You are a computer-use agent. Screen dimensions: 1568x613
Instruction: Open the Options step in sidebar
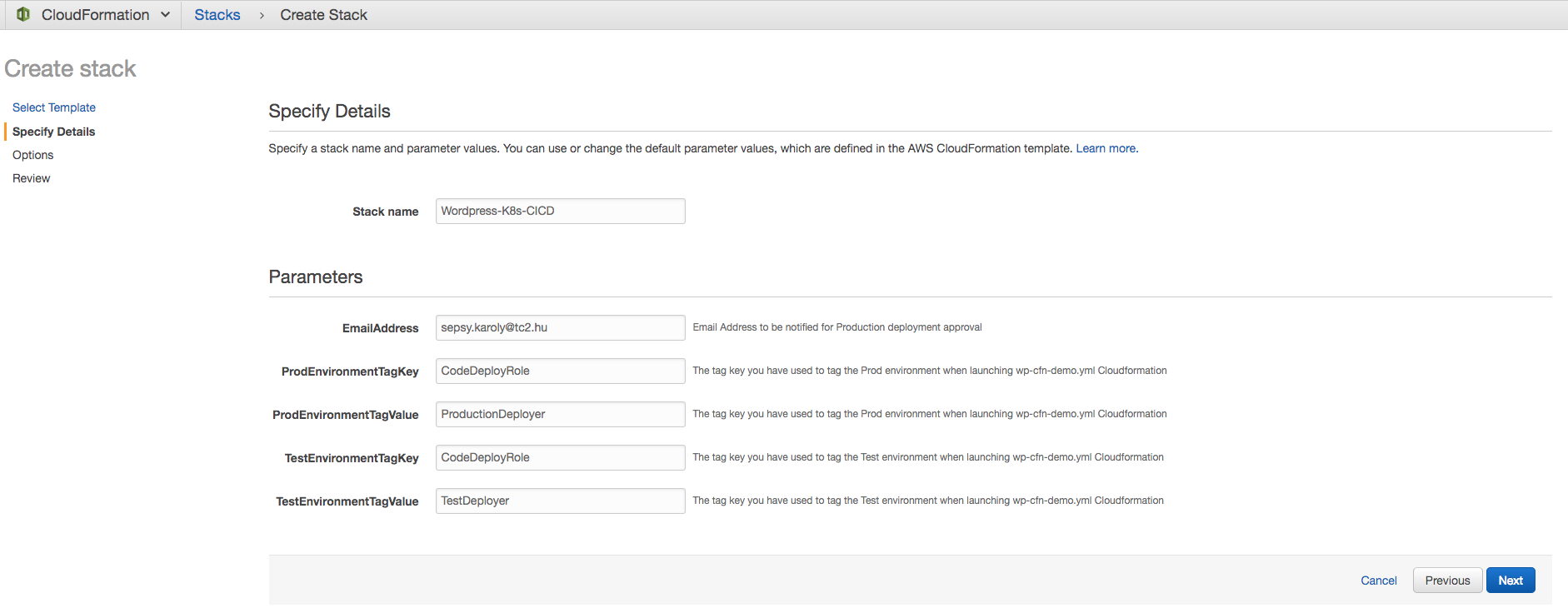point(33,155)
